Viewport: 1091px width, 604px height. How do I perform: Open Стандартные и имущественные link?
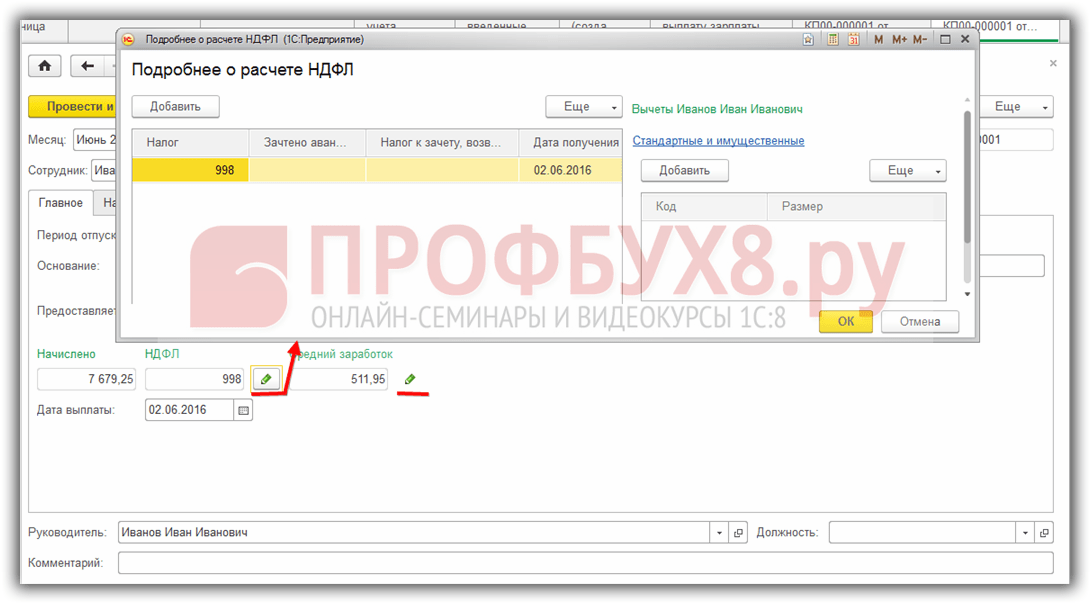pyautogui.click(x=718, y=141)
